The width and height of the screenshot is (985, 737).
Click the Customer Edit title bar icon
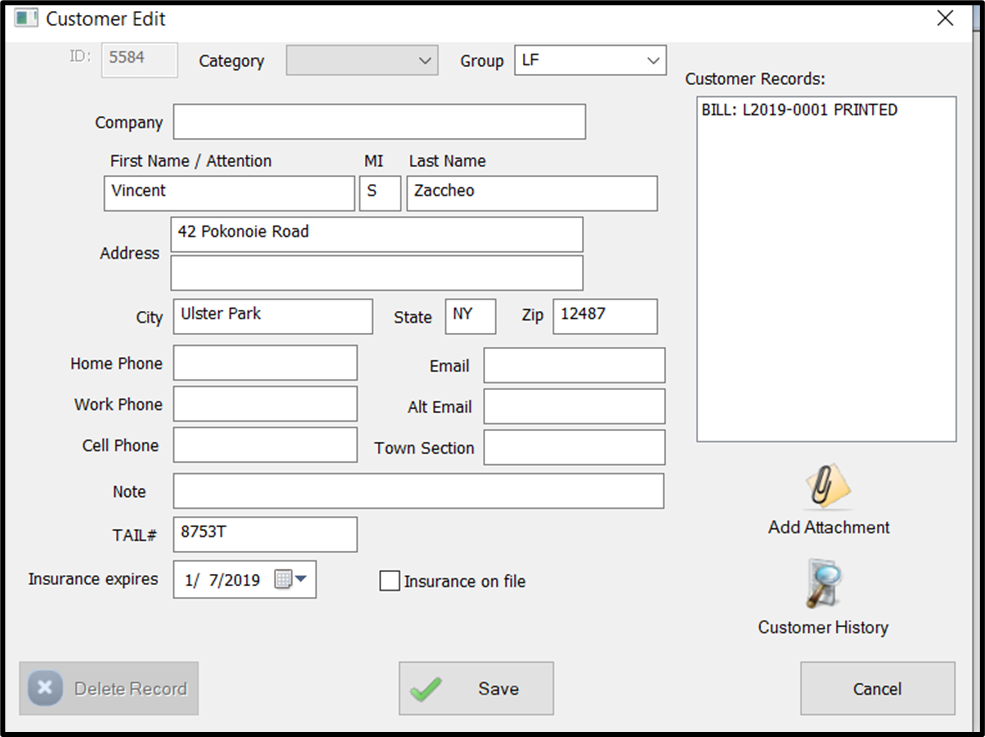[25, 18]
